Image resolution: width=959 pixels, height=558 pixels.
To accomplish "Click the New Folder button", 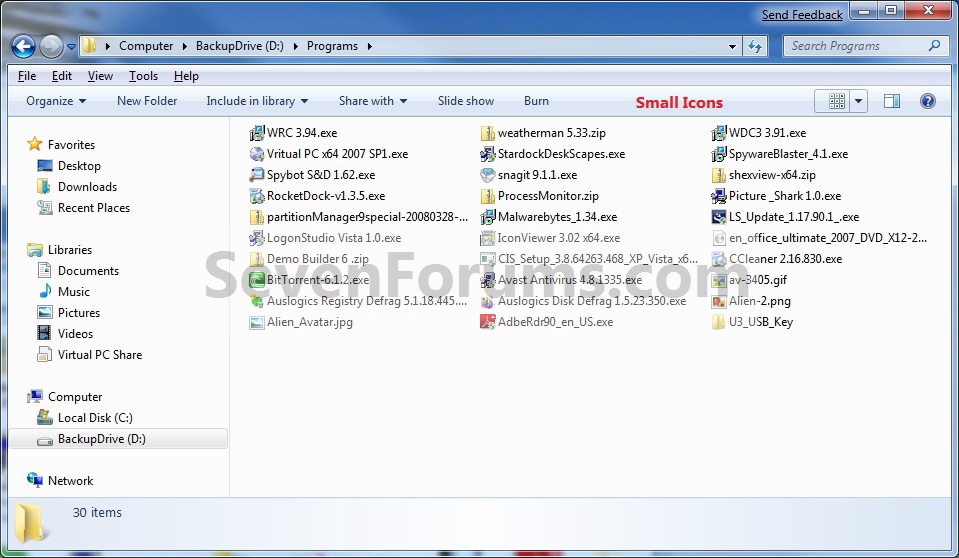I will 147,101.
